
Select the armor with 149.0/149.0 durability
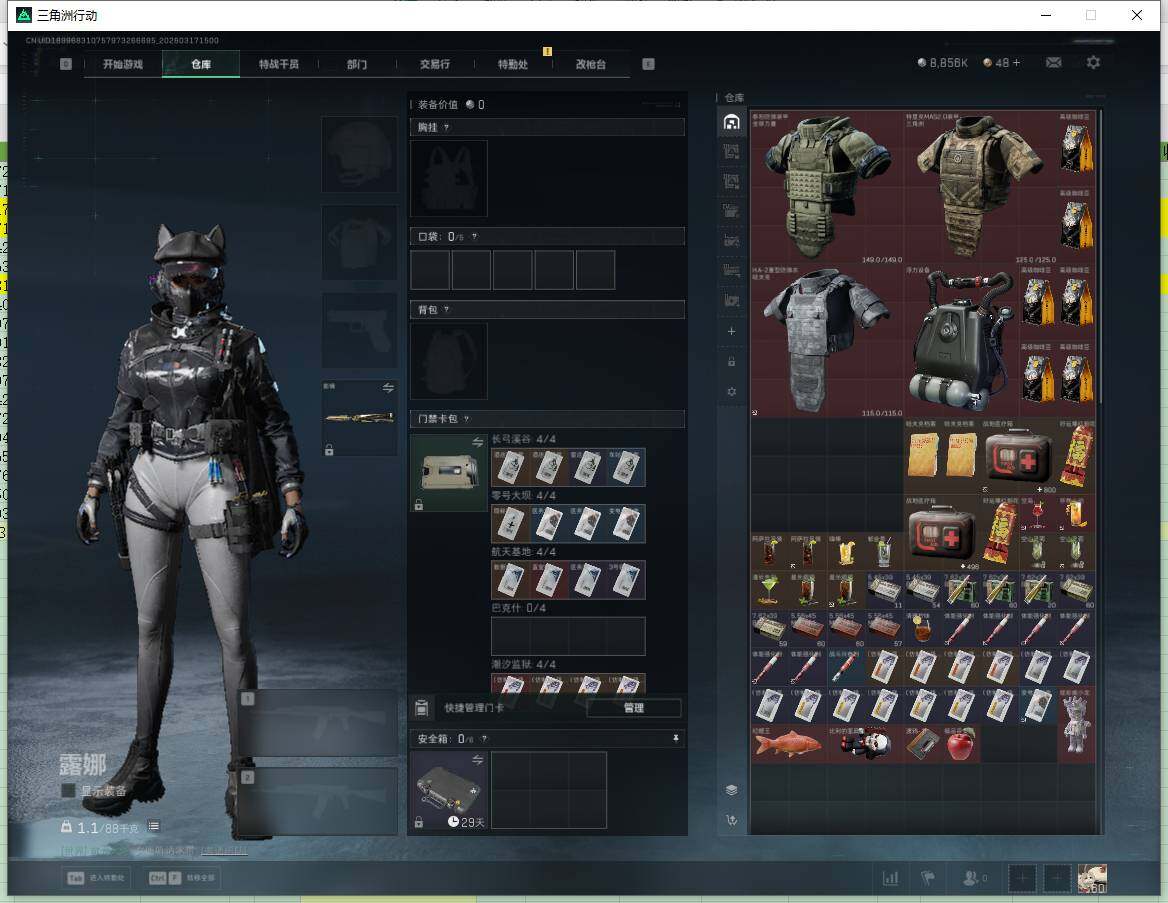(x=828, y=188)
